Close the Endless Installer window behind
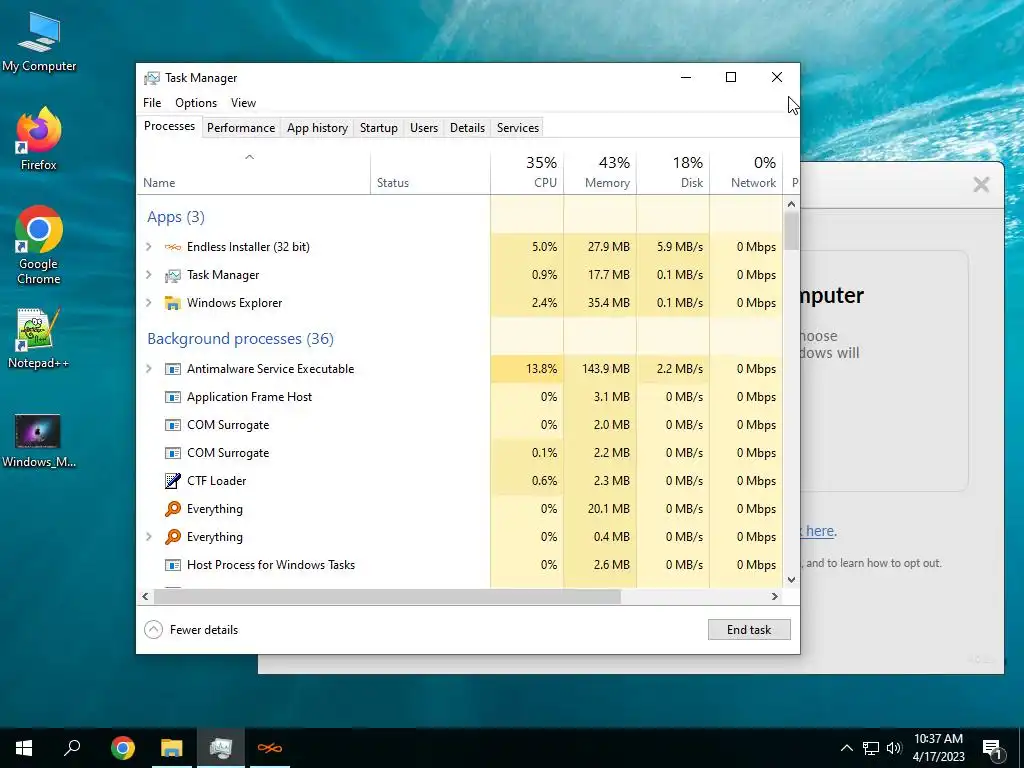This screenshot has height=768, width=1024. tap(981, 185)
